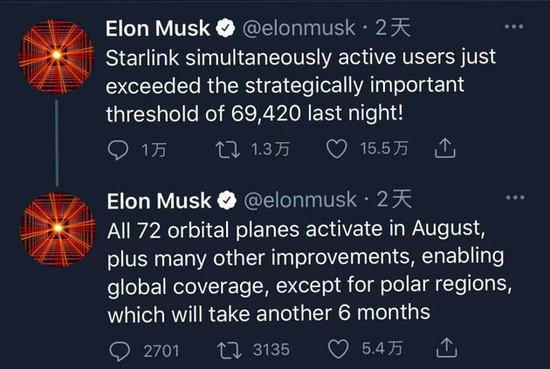Retweet the Starlink 69,420 users tweet
The image size is (550, 369).
pos(228,149)
